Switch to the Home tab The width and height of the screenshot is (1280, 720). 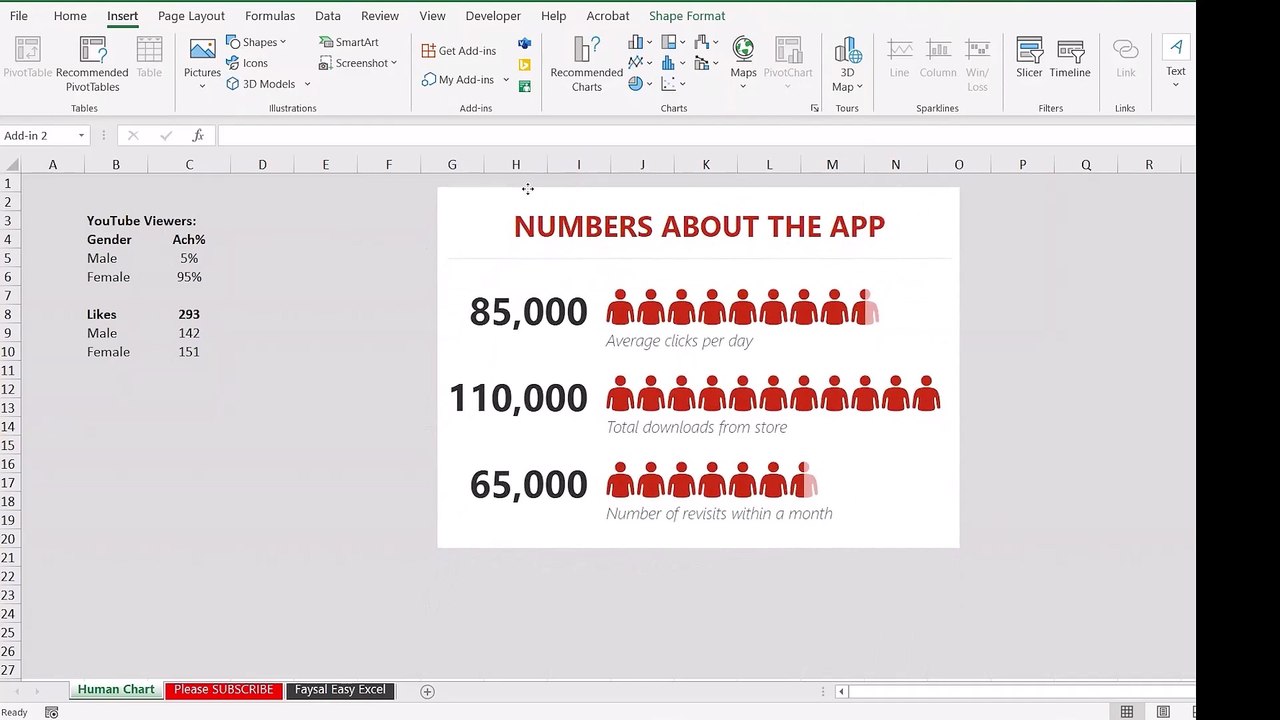click(x=70, y=16)
